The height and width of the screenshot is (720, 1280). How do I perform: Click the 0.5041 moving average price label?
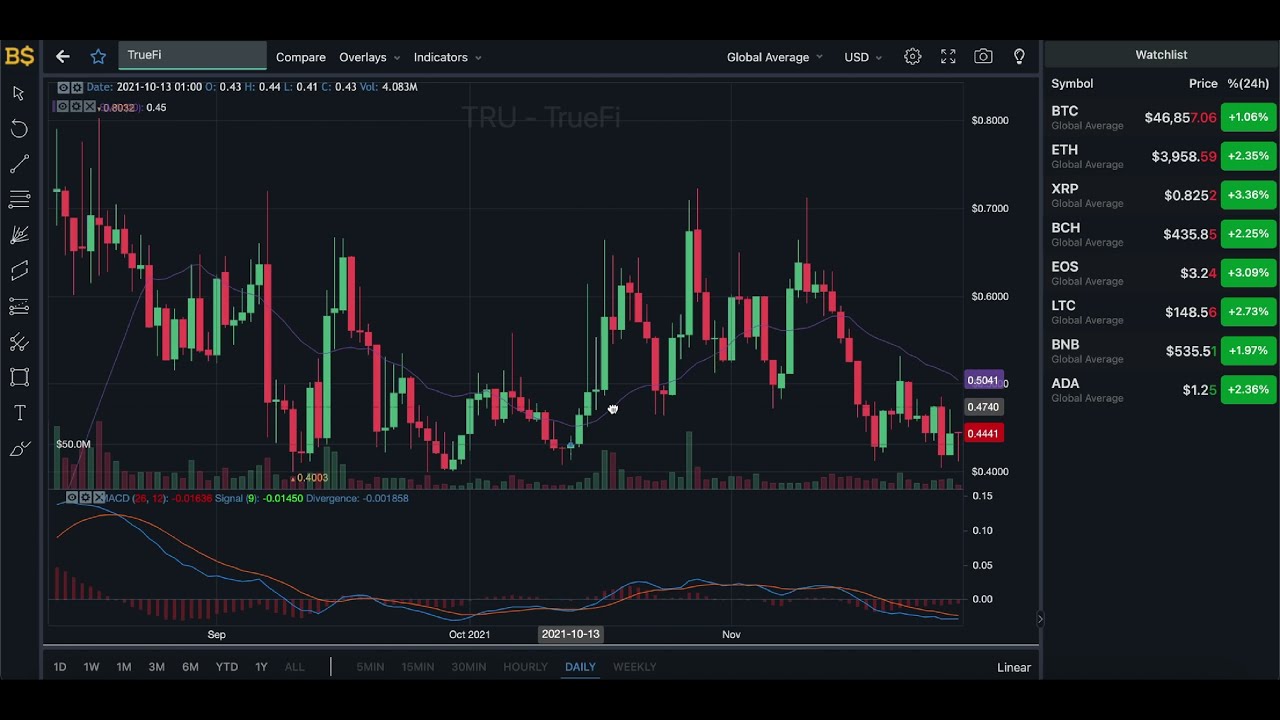[x=983, y=380]
